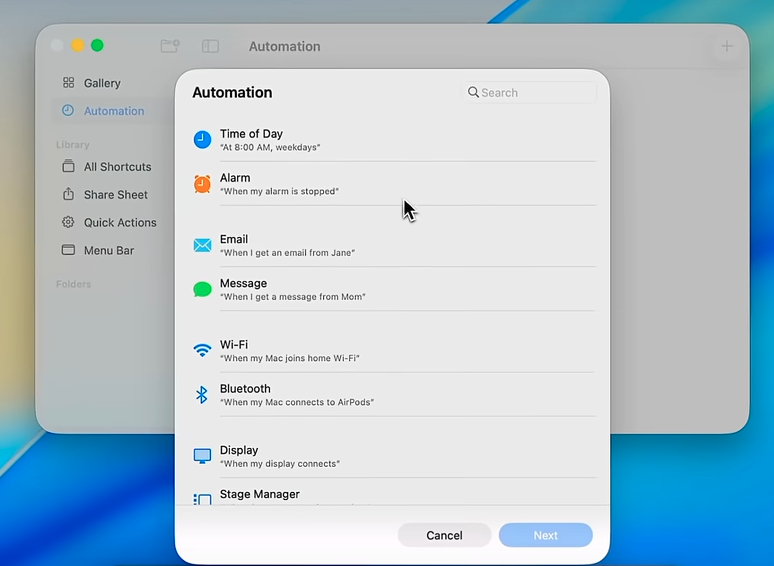Click the Automation window title
Viewport: 774px width, 566px height.
pyautogui.click(x=284, y=46)
